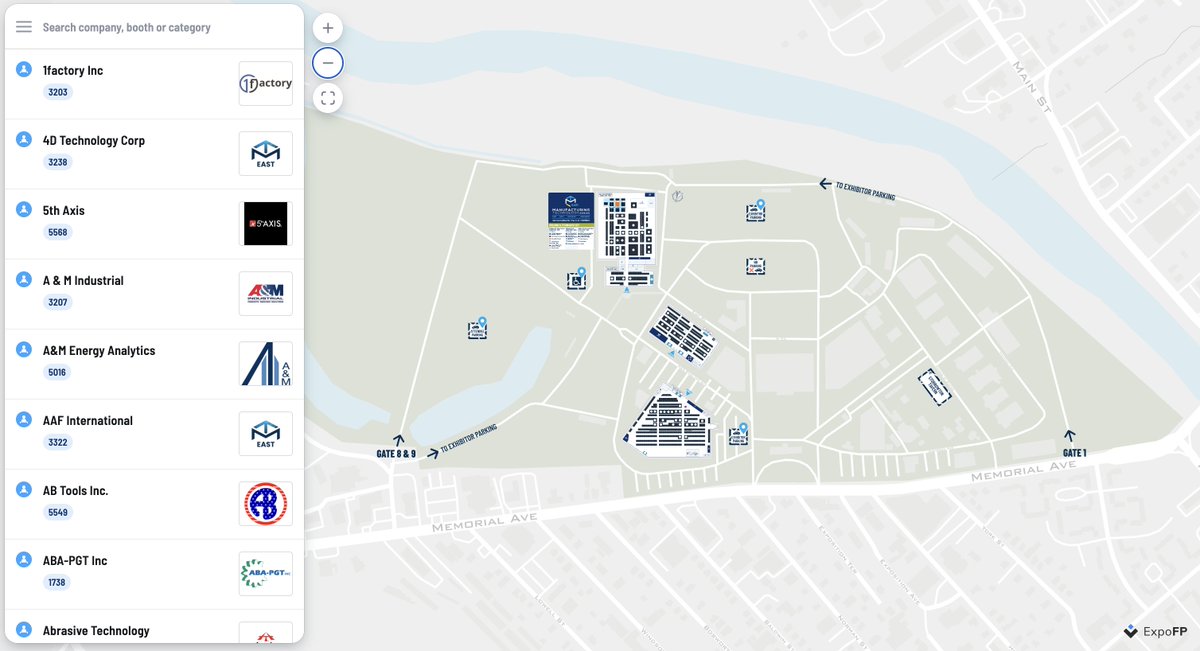Select A & M Industrial exhibitor
The image size is (1200, 651).
(x=154, y=294)
